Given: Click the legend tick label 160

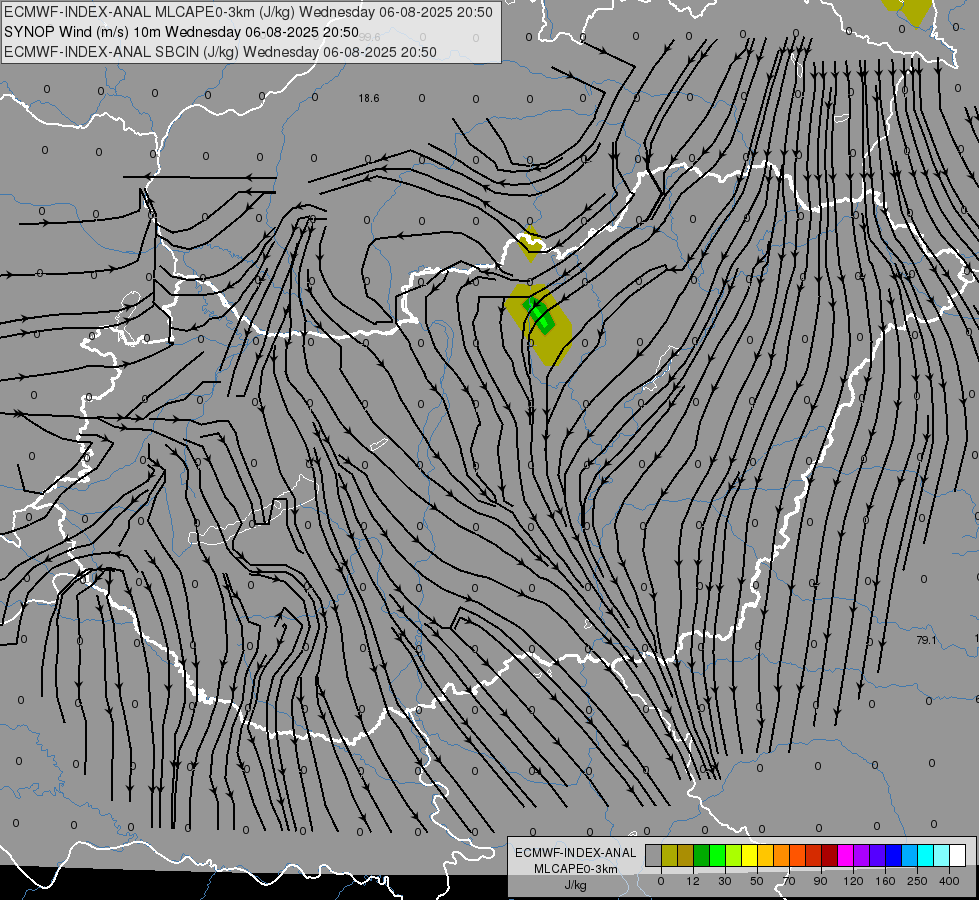Looking at the screenshot, I should click(x=885, y=881).
